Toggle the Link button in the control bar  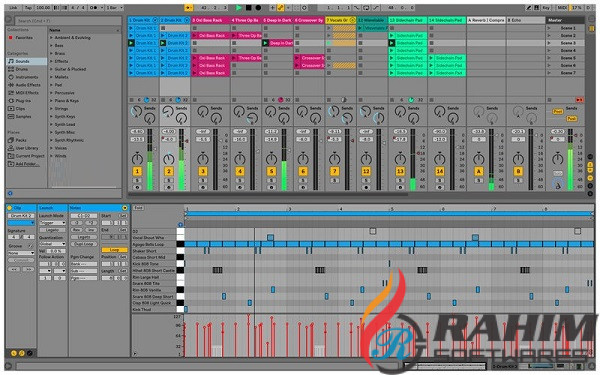tap(13, 7)
